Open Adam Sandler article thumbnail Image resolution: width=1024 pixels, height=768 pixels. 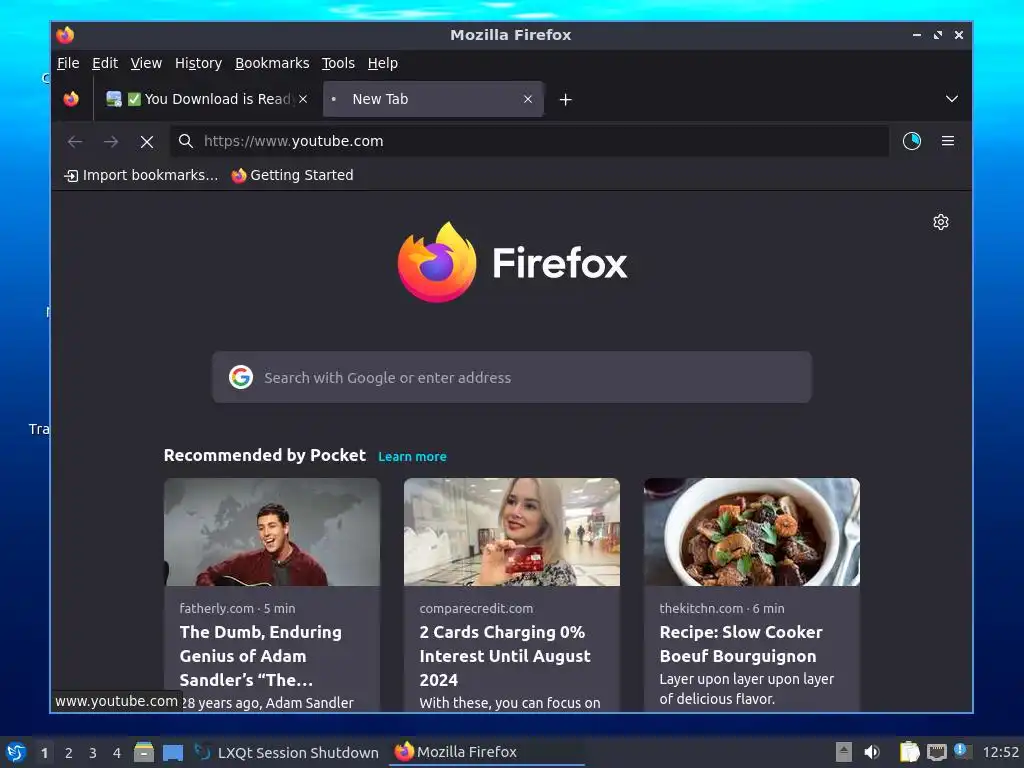coord(272,532)
